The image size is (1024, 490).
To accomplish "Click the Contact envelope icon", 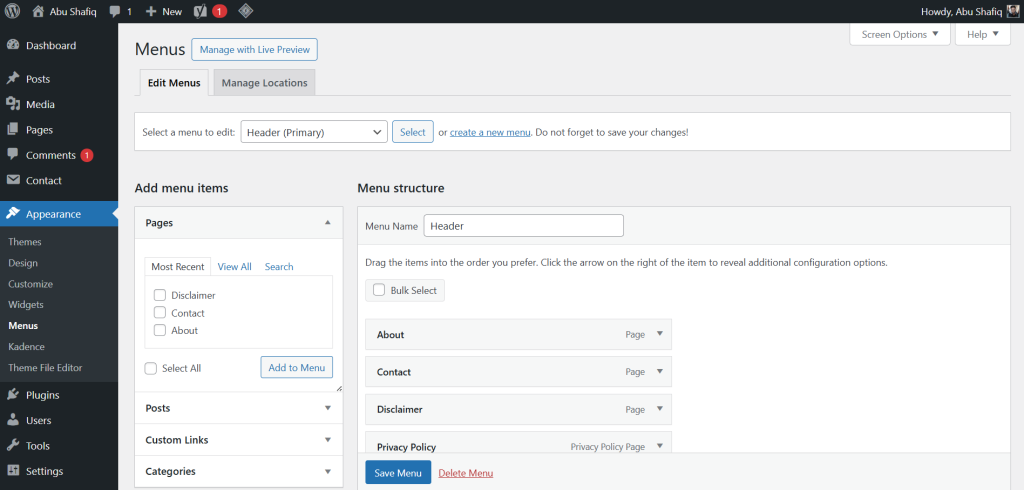I will pos(12,180).
